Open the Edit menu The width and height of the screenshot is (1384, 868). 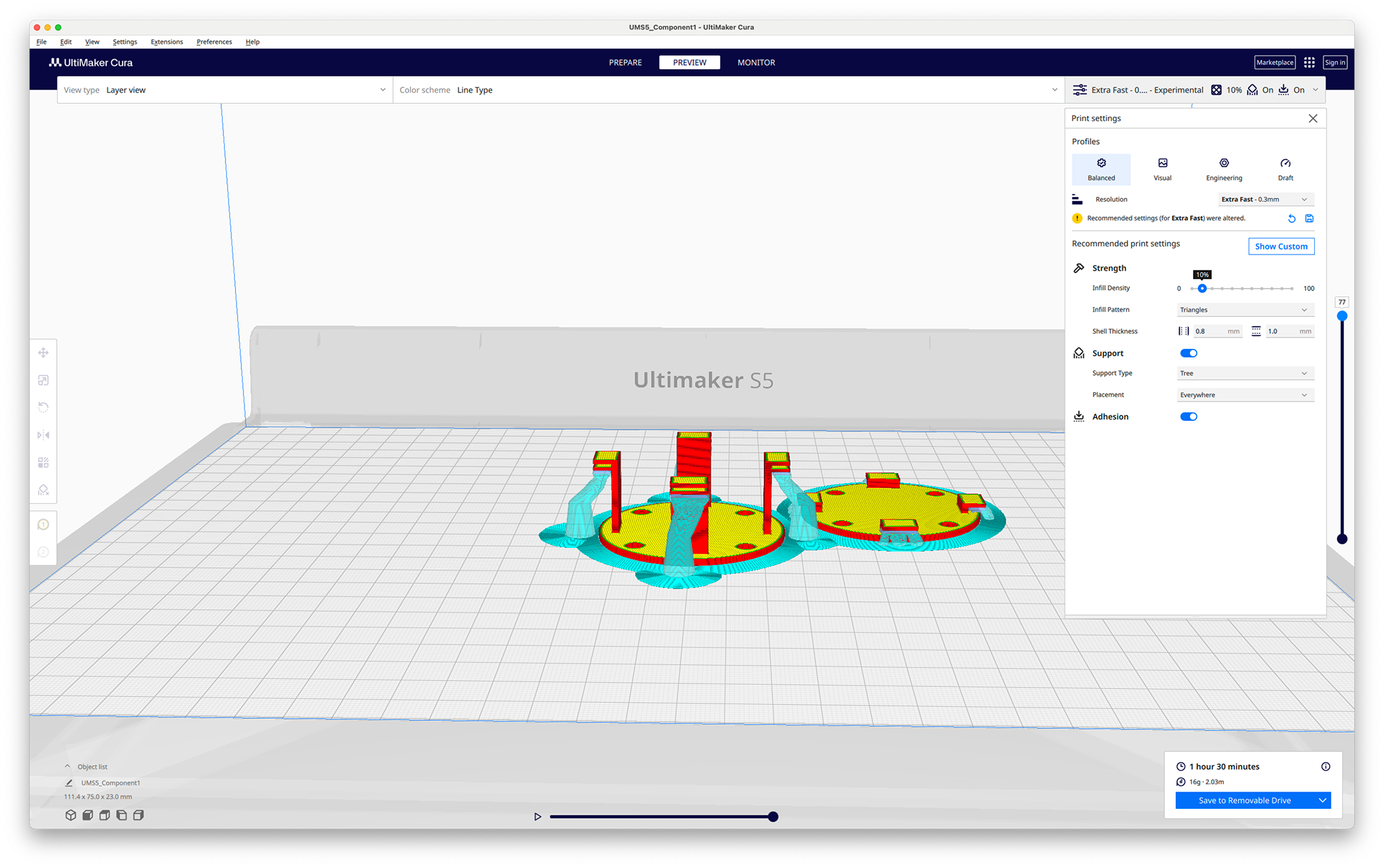[x=66, y=42]
